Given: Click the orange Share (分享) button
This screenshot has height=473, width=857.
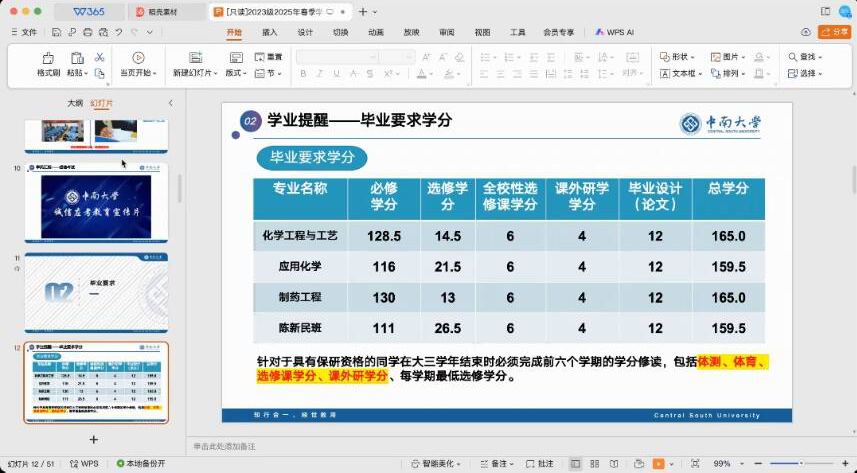Looking at the screenshot, I should (x=833, y=32).
